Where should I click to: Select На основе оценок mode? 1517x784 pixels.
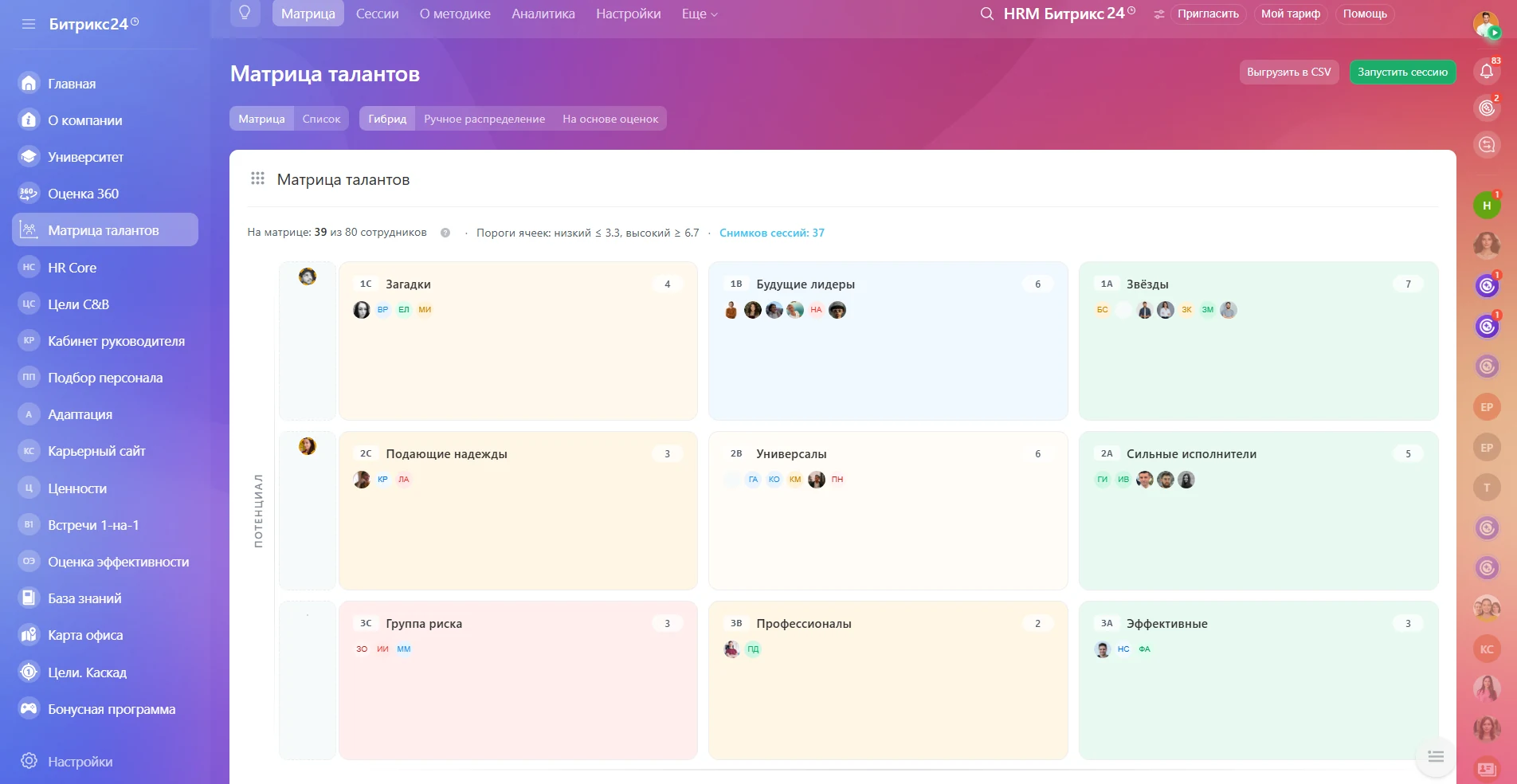click(610, 119)
